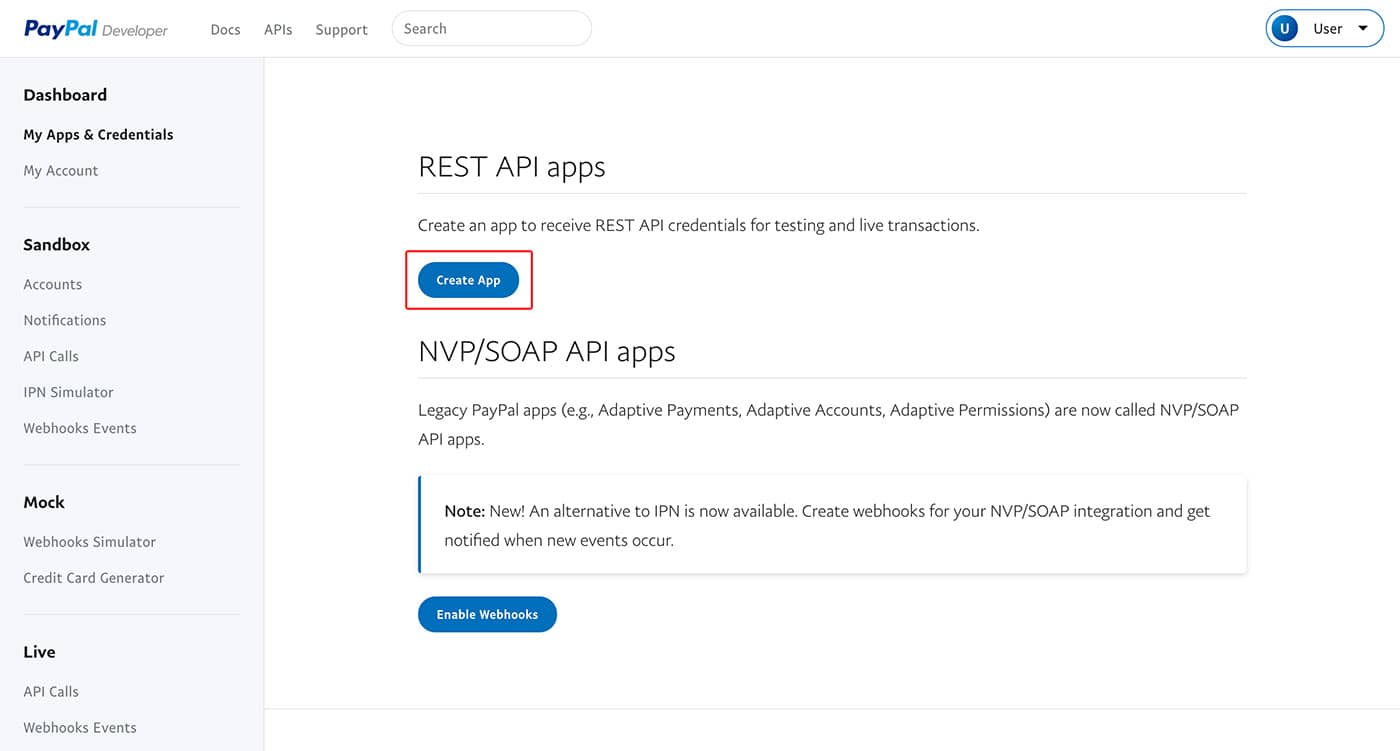The width and height of the screenshot is (1400, 751).
Task: View Sandbox Notifications
Action: pyautogui.click(x=65, y=320)
